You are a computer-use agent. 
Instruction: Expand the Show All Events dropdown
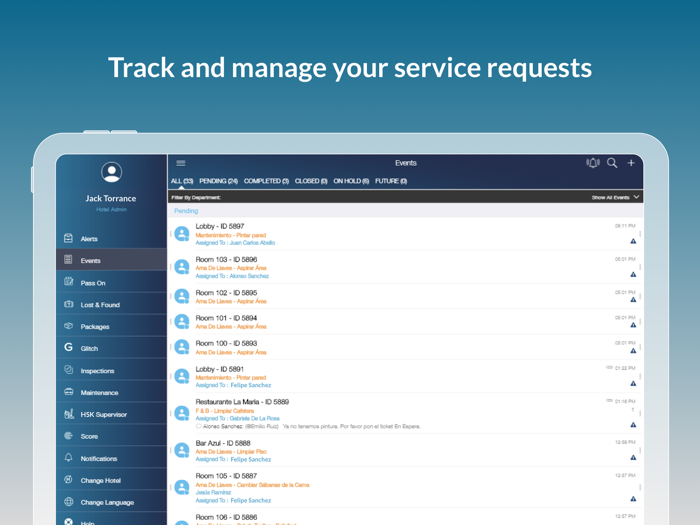[x=615, y=197]
